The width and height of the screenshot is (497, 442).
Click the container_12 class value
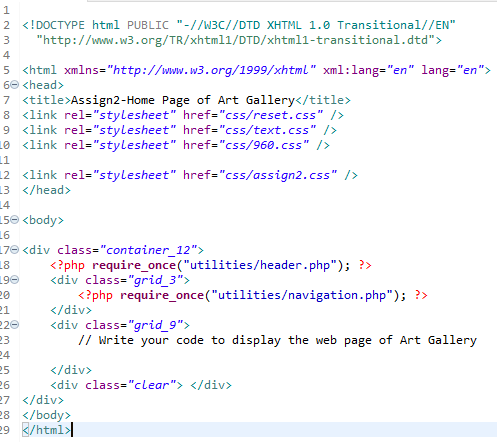148,250
